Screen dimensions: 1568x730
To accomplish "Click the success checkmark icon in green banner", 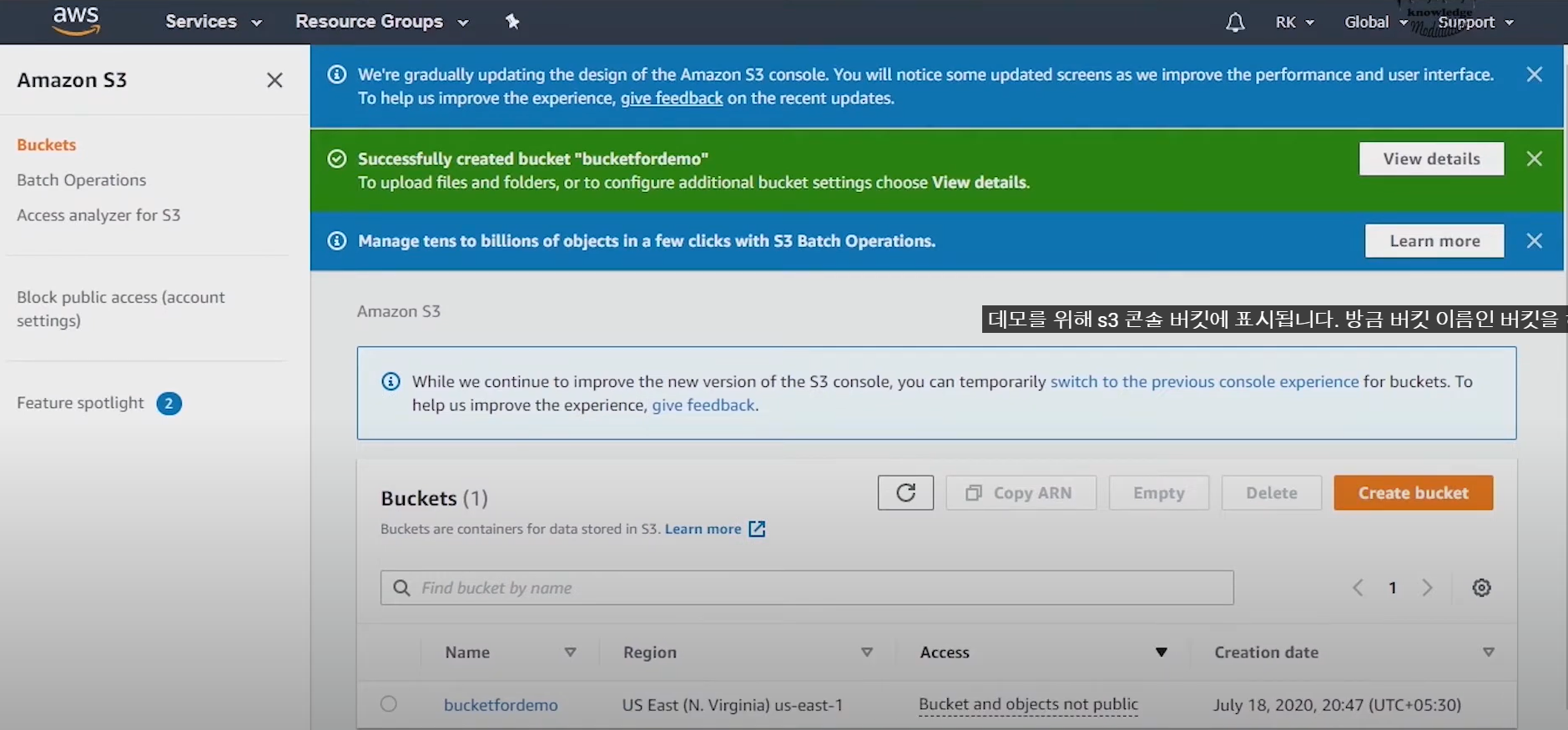I will tap(337, 159).
